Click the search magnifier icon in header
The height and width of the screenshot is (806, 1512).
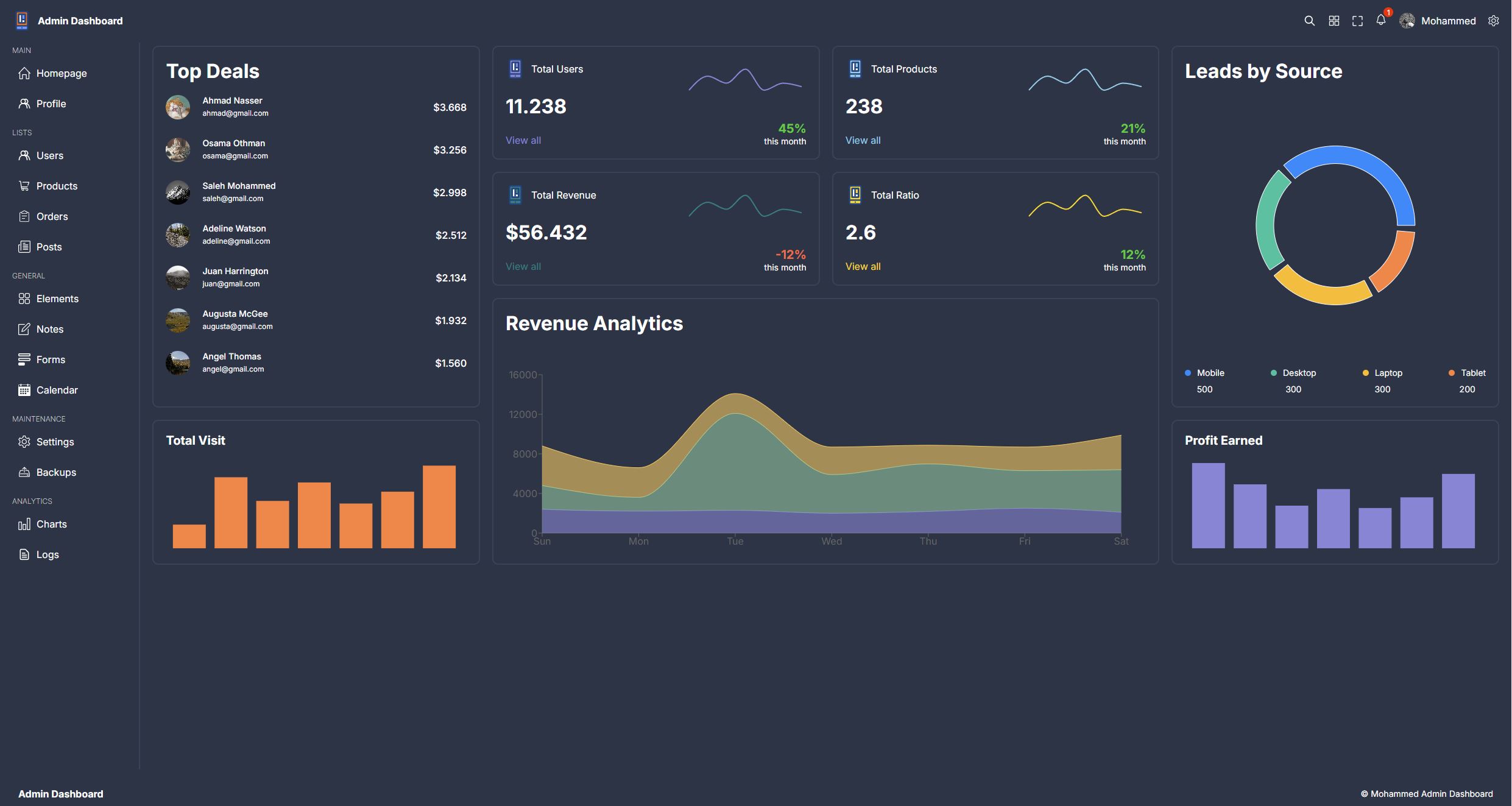1309,21
